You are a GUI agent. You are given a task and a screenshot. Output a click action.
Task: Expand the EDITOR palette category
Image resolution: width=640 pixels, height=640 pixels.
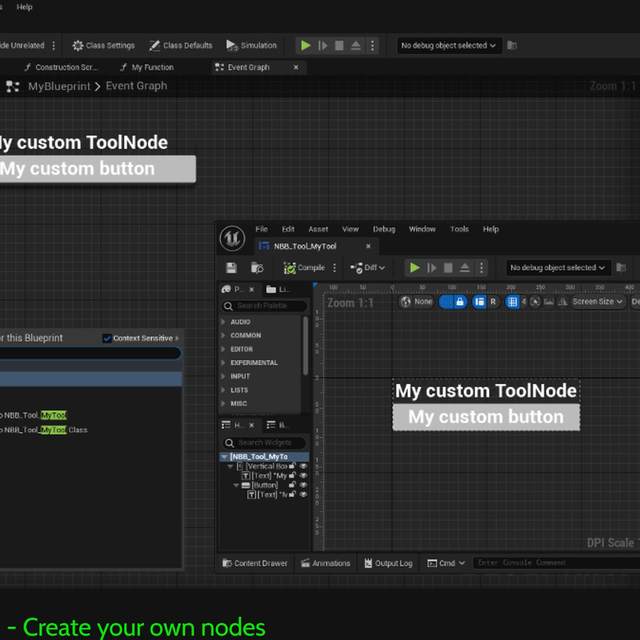[223, 349]
